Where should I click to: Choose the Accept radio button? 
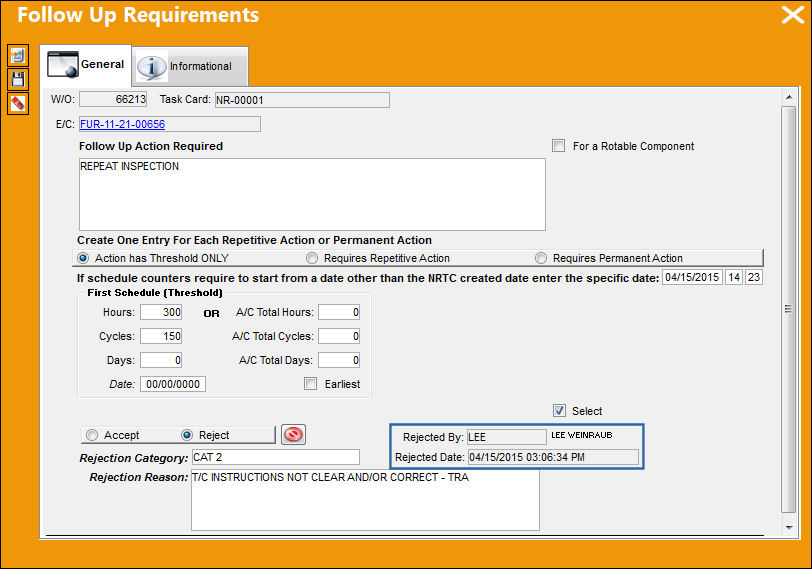(92, 435)
